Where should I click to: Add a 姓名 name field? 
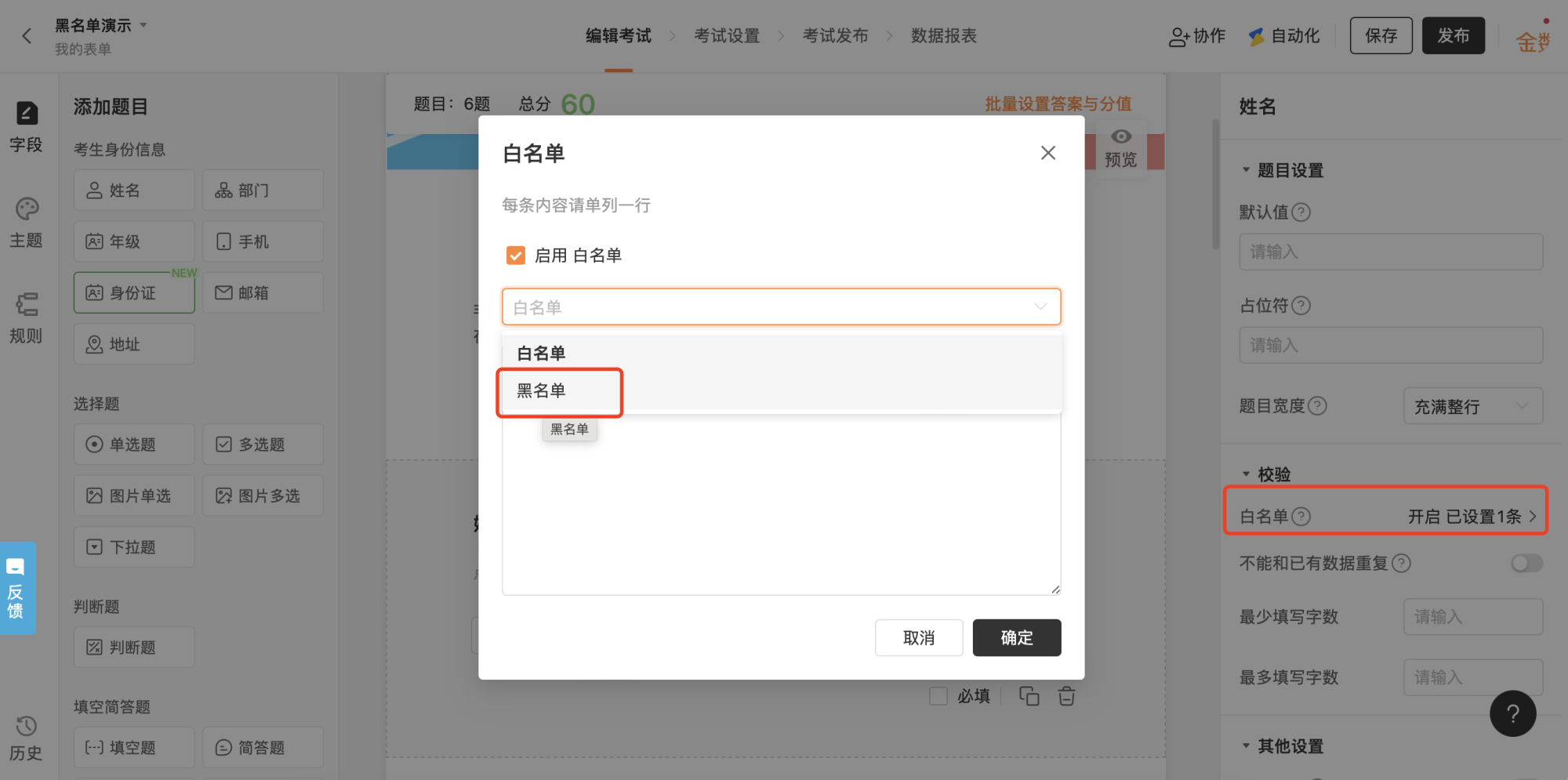tap(134, 190)
